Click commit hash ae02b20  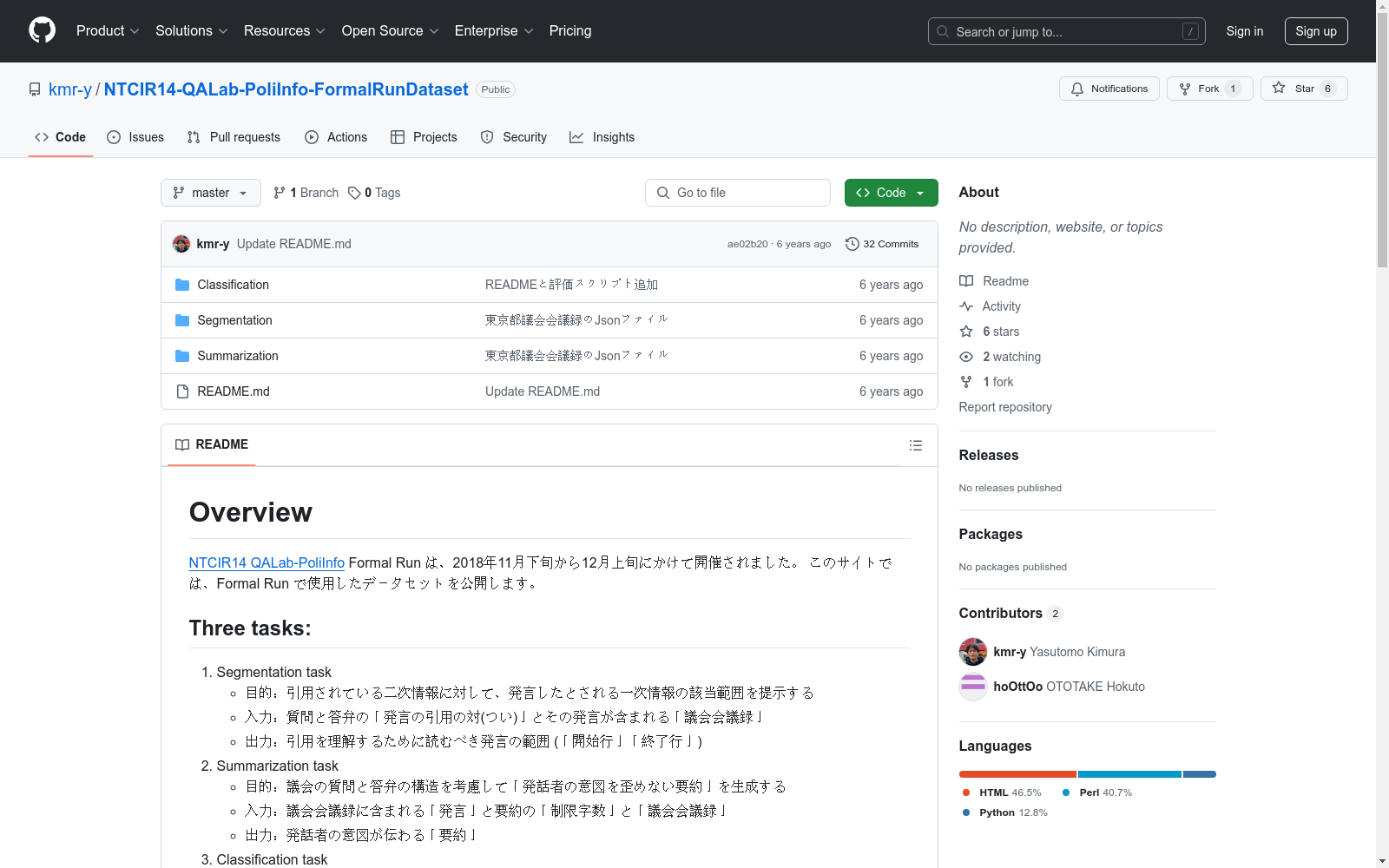click(x=747, y=244)
